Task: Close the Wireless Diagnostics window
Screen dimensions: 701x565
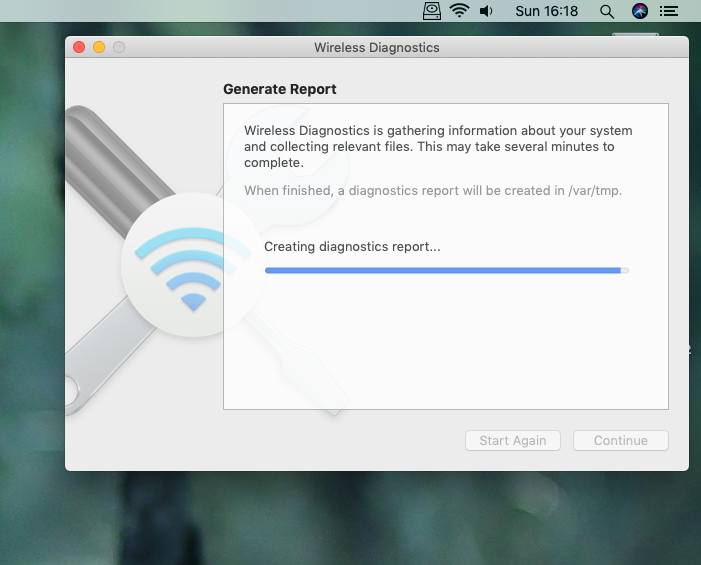Action: pos(79,47)
